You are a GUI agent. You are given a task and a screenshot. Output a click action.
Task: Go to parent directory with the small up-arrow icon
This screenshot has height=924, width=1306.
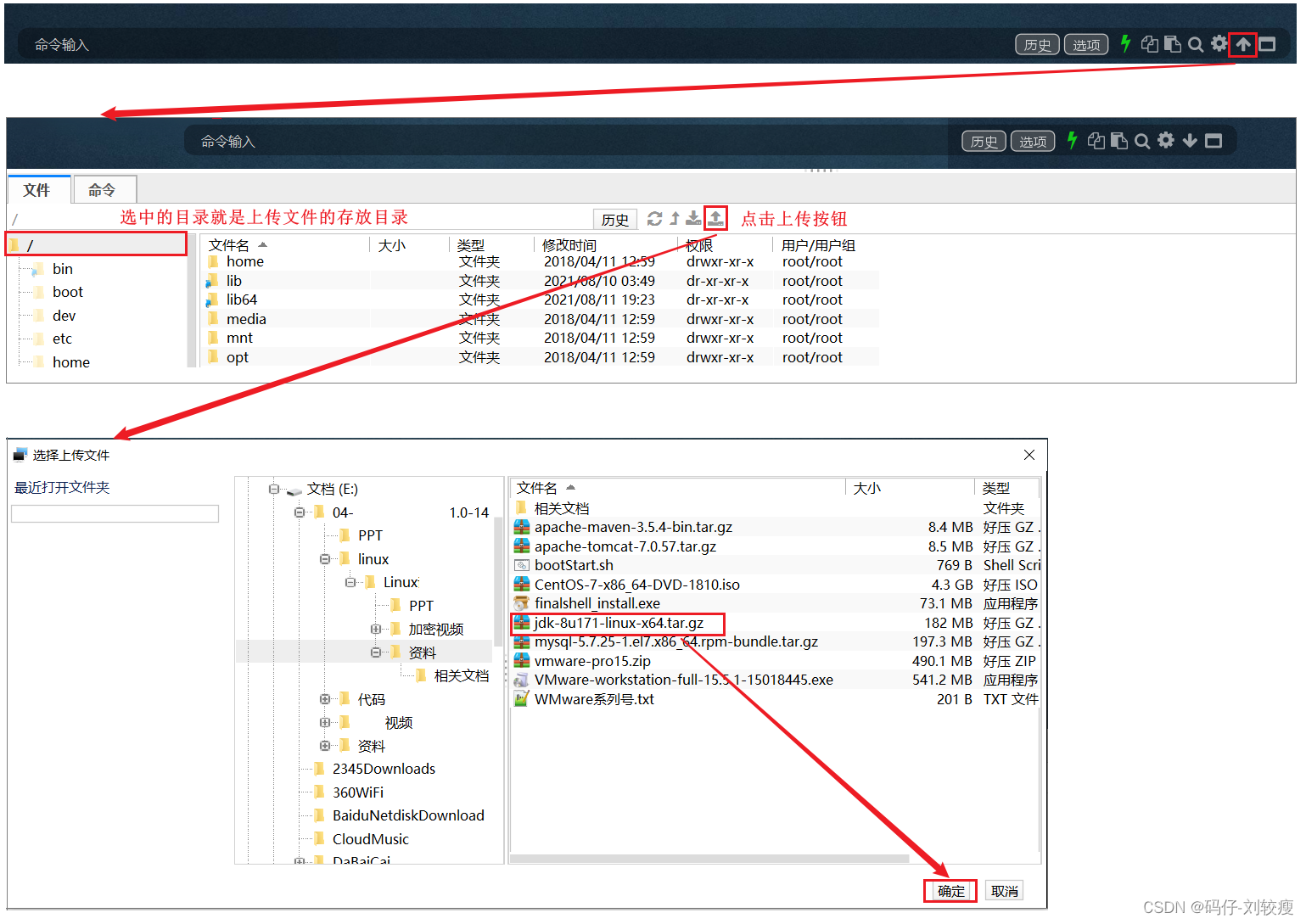pos(675,219)
